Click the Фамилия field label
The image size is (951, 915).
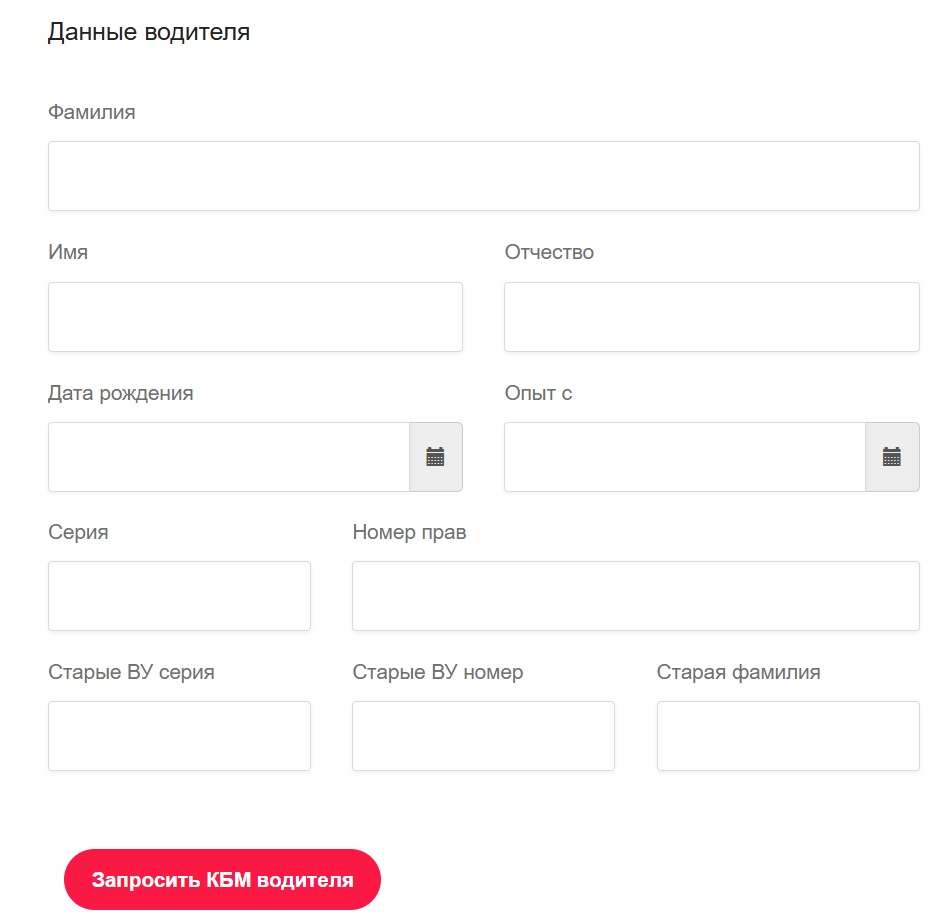(x=92, y=112)
